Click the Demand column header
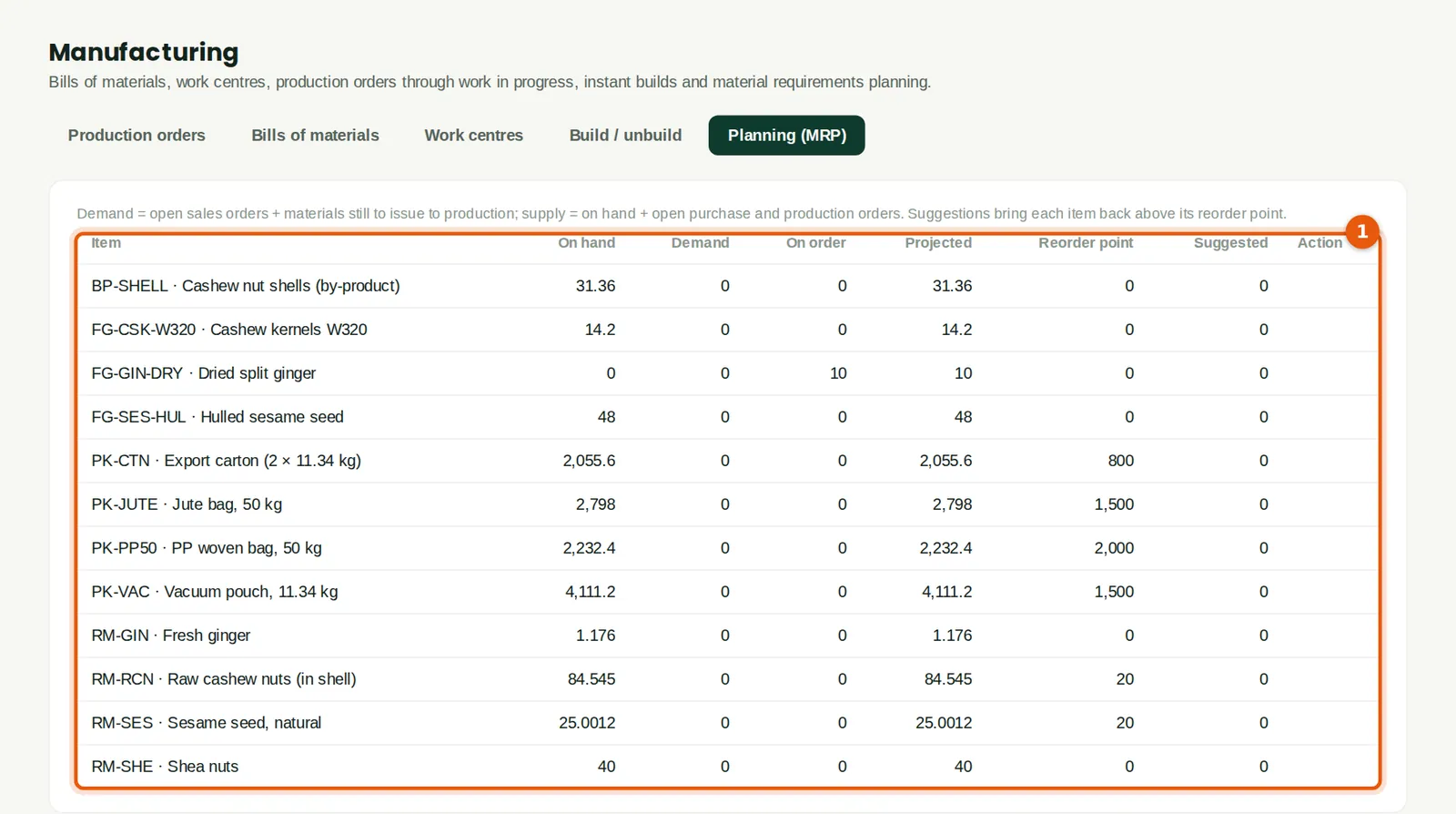 coord(700,243)
